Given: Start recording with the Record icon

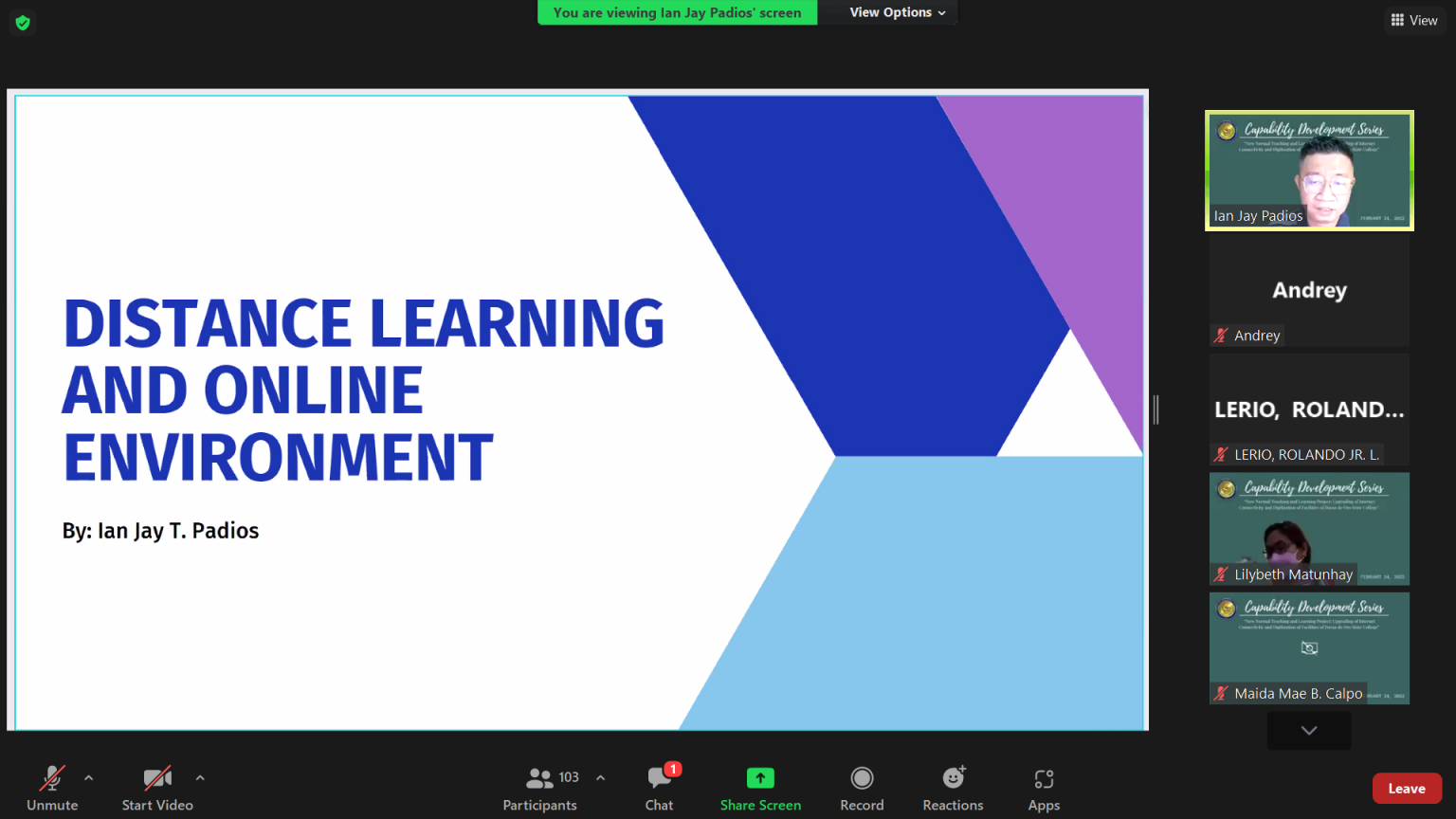Looking at the screenshot, I should pos(862,778).
